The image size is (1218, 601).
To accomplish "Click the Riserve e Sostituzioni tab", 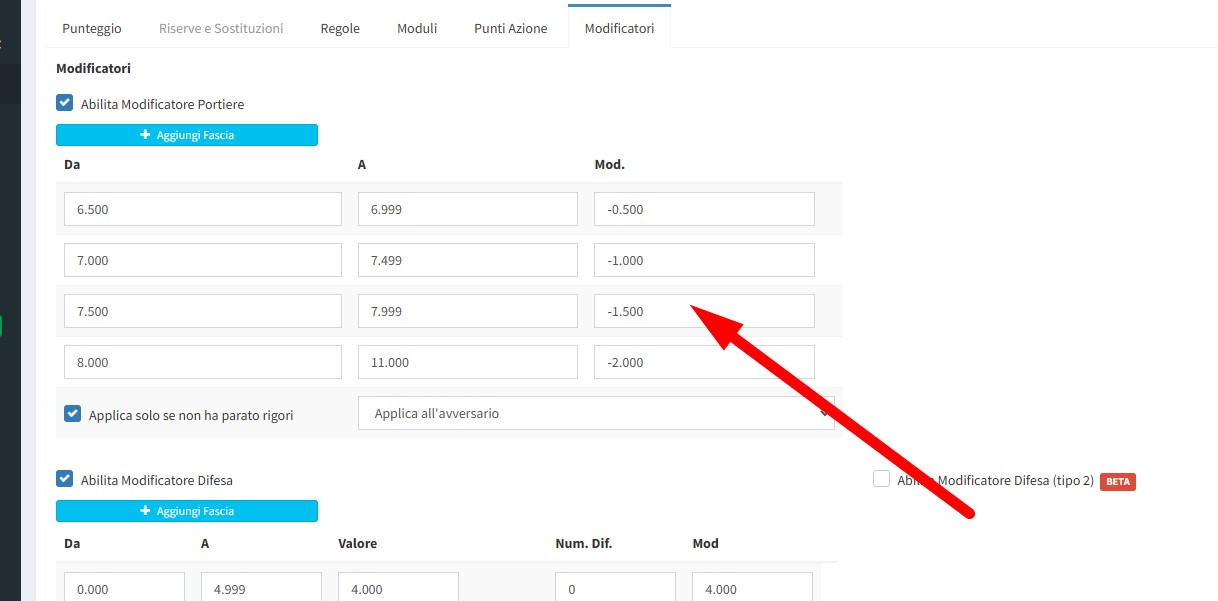I will pyautogui.click(x=221, y=28).
